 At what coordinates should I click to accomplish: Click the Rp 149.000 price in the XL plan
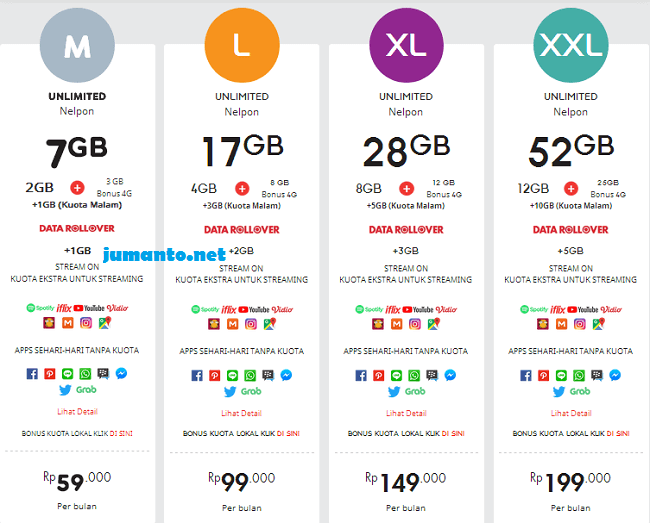(x=405, y=482)
